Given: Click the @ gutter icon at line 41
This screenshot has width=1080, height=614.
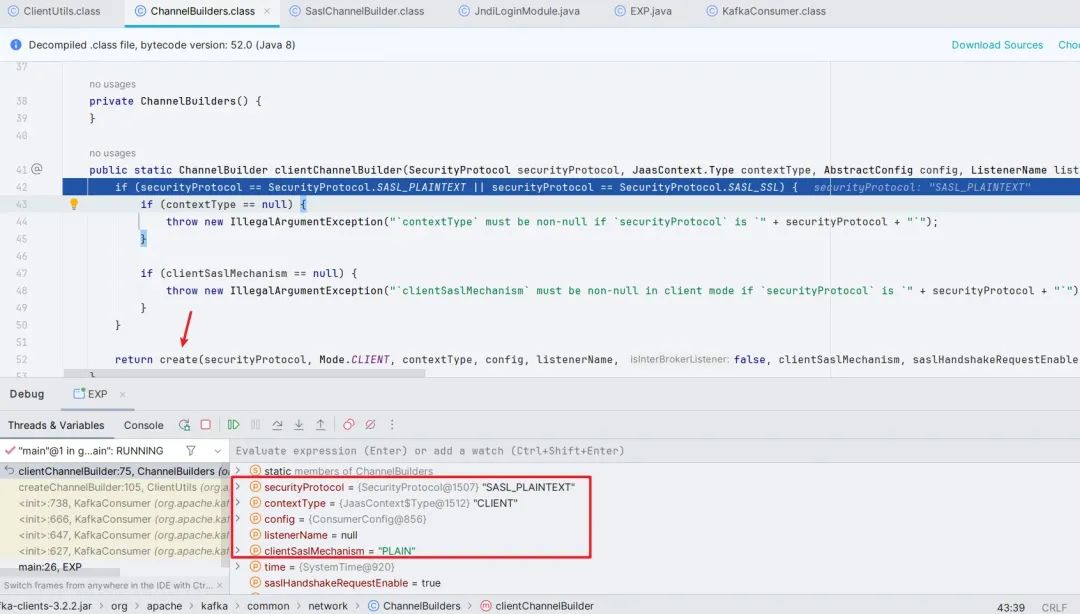Looking at the screenshot, I should point(37,169).
